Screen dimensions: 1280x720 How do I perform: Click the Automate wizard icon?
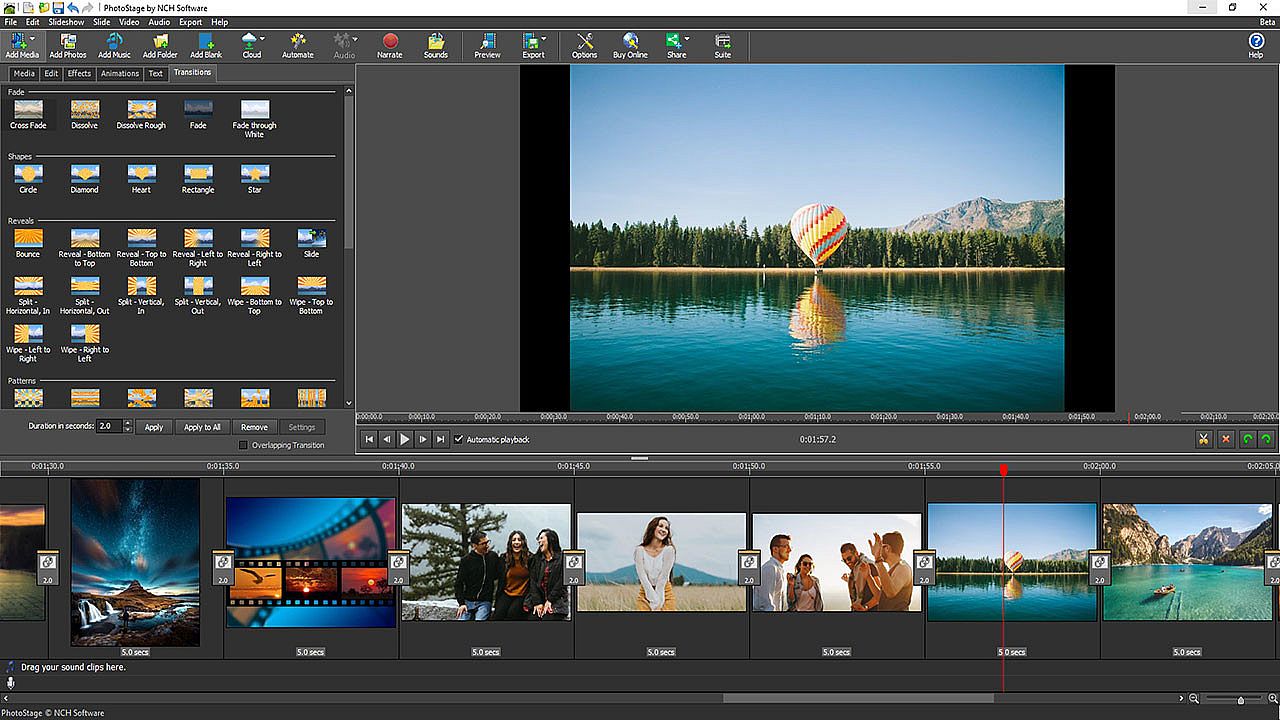tap(297, 45)
